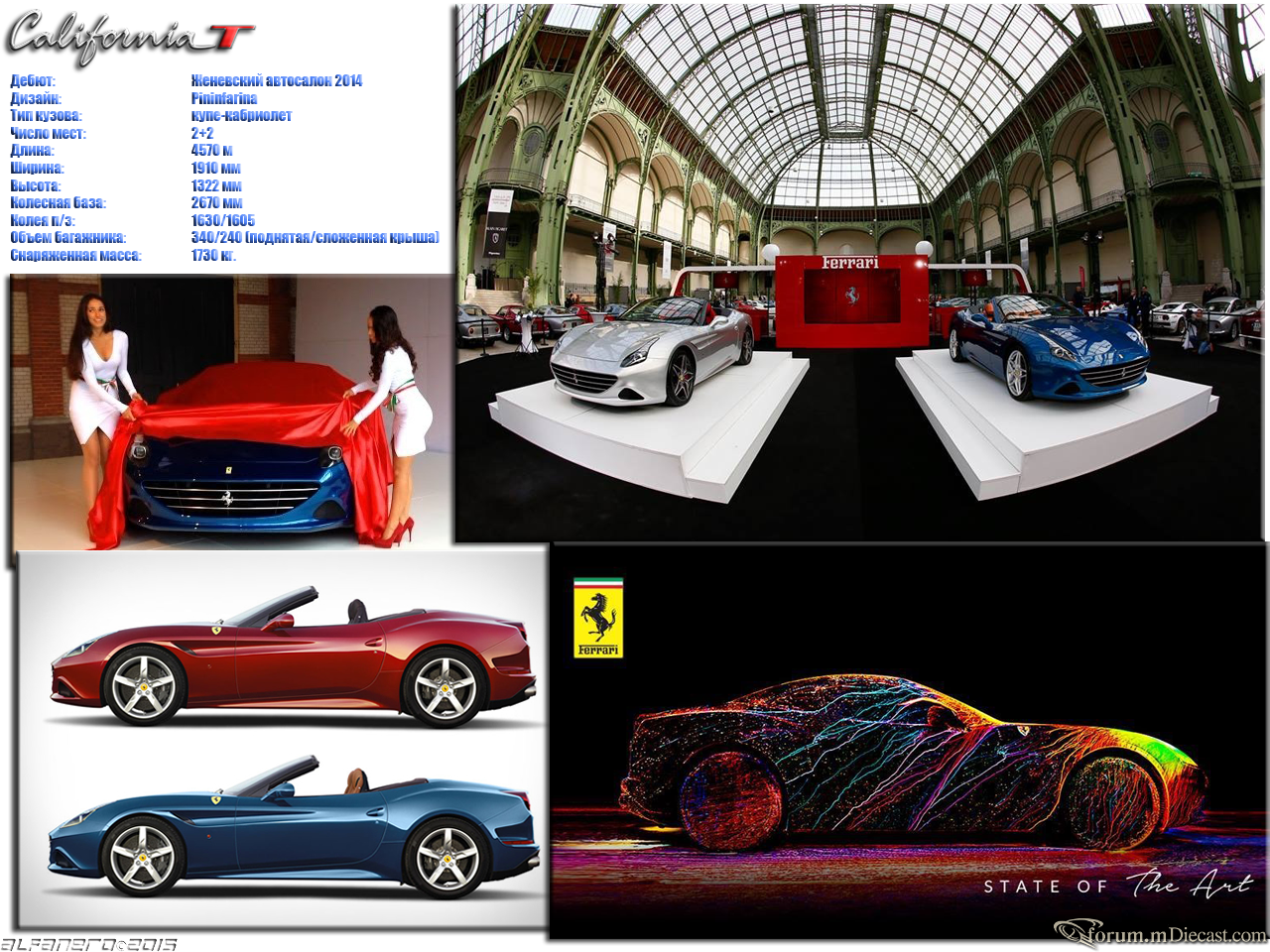
Task: Select the 'Тип кузова:' label
Action: click(x=46, y=116)
